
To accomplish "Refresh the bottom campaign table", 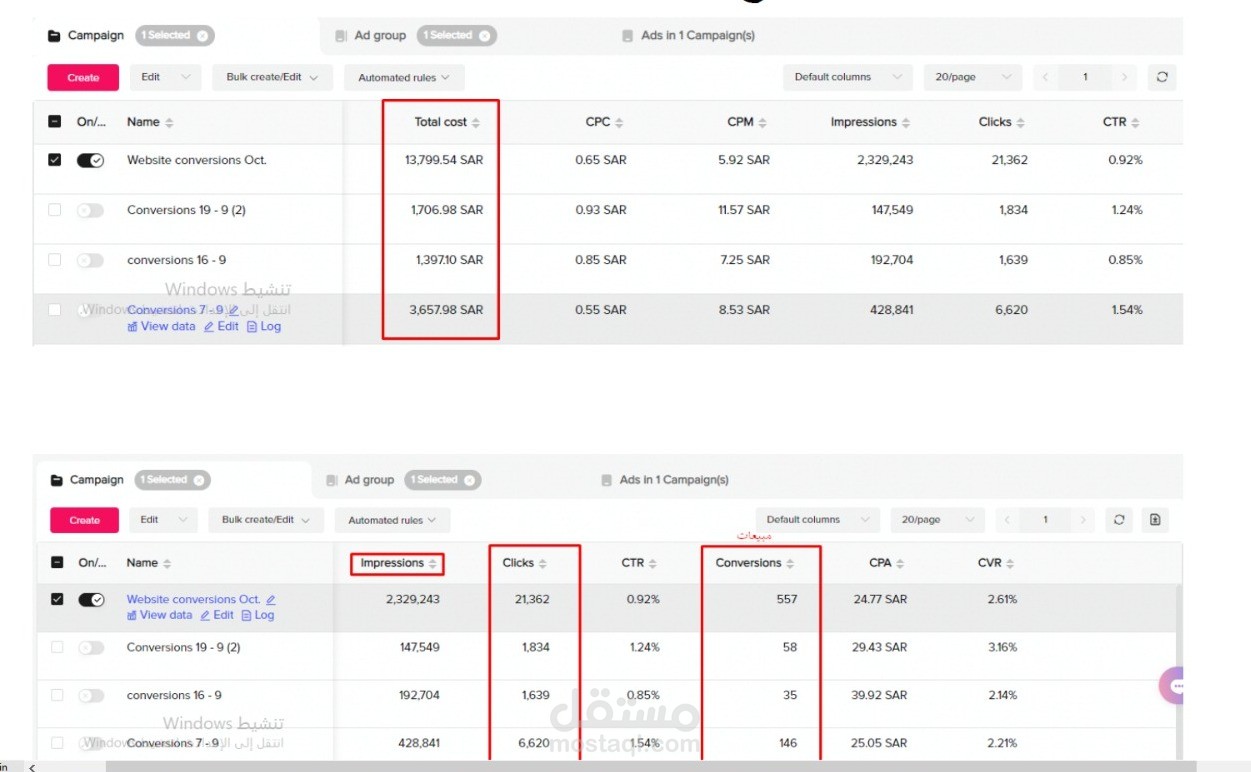I will 1119,520.
